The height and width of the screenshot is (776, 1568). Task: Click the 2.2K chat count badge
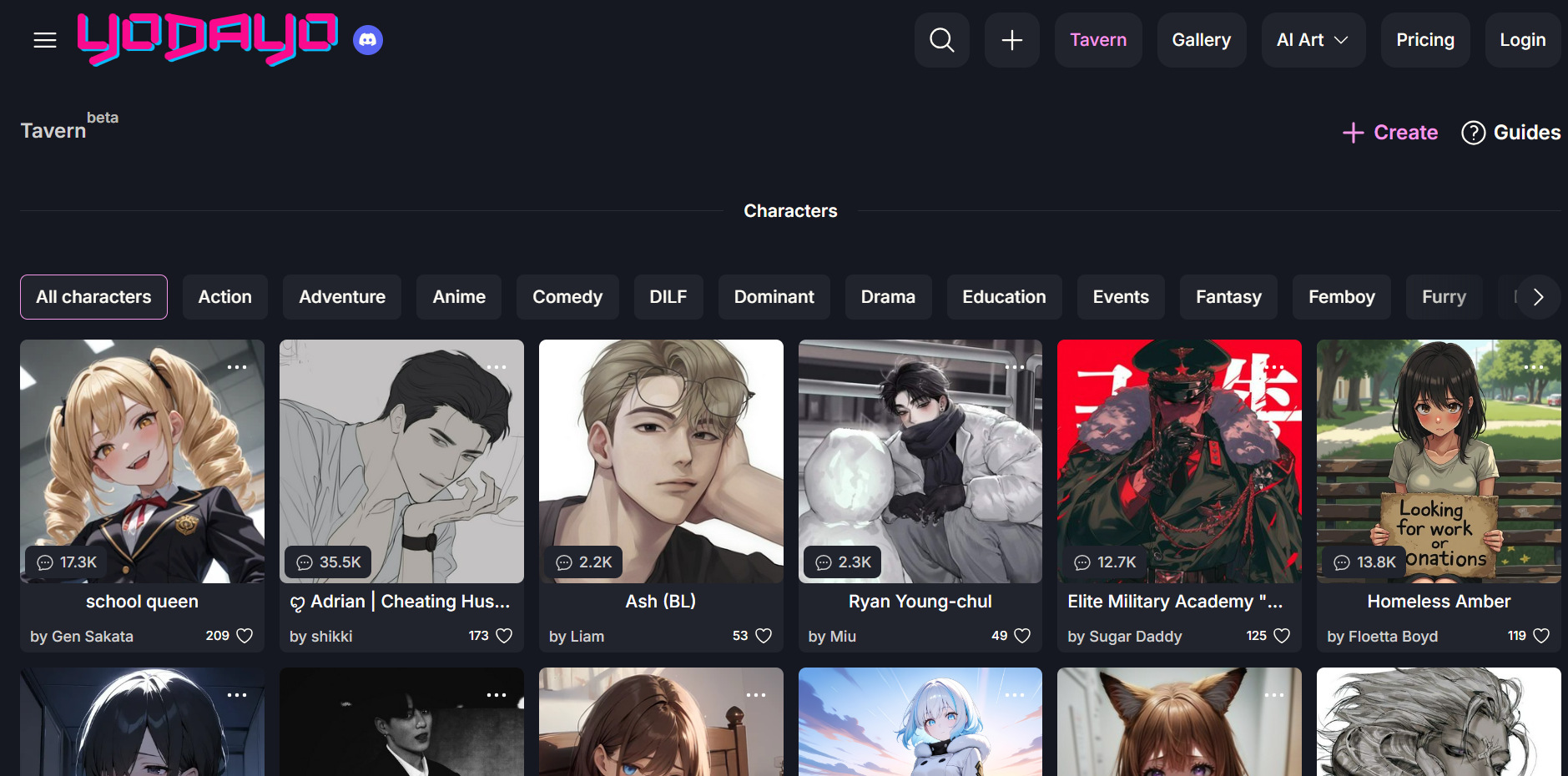tap(583, 562)
